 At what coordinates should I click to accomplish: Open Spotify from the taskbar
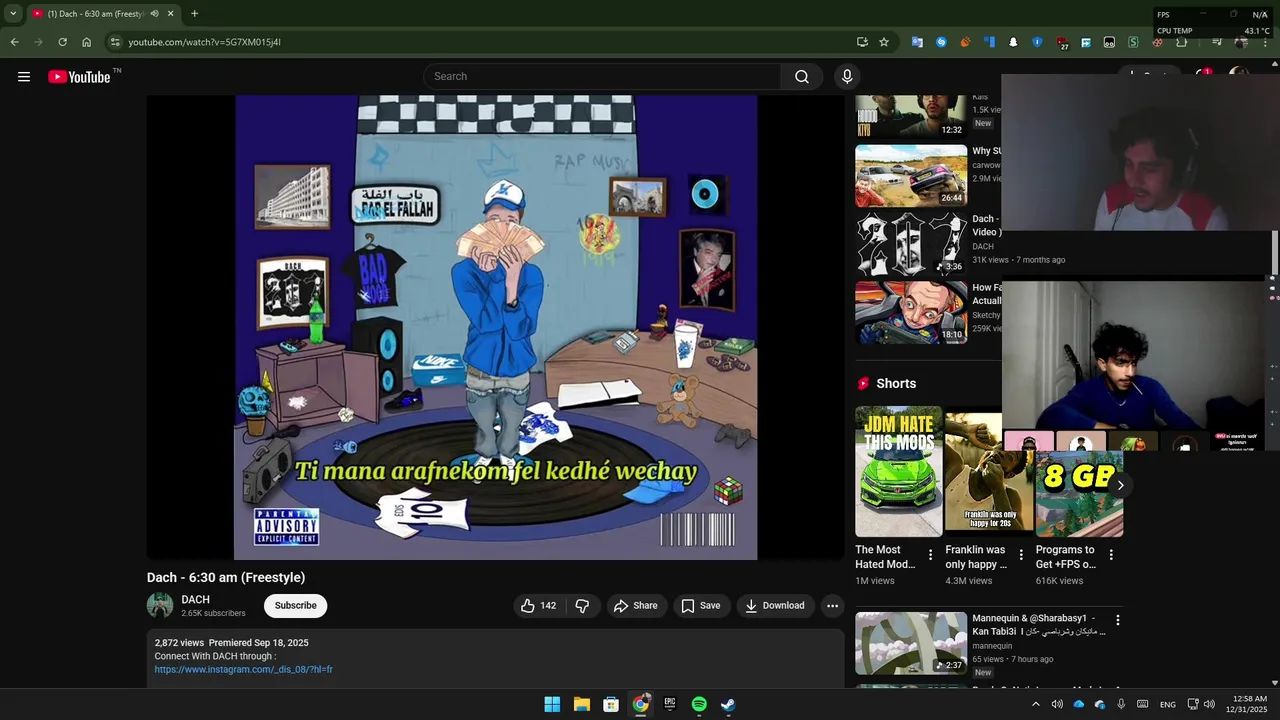pyautogui.click(x=699, y=704)
